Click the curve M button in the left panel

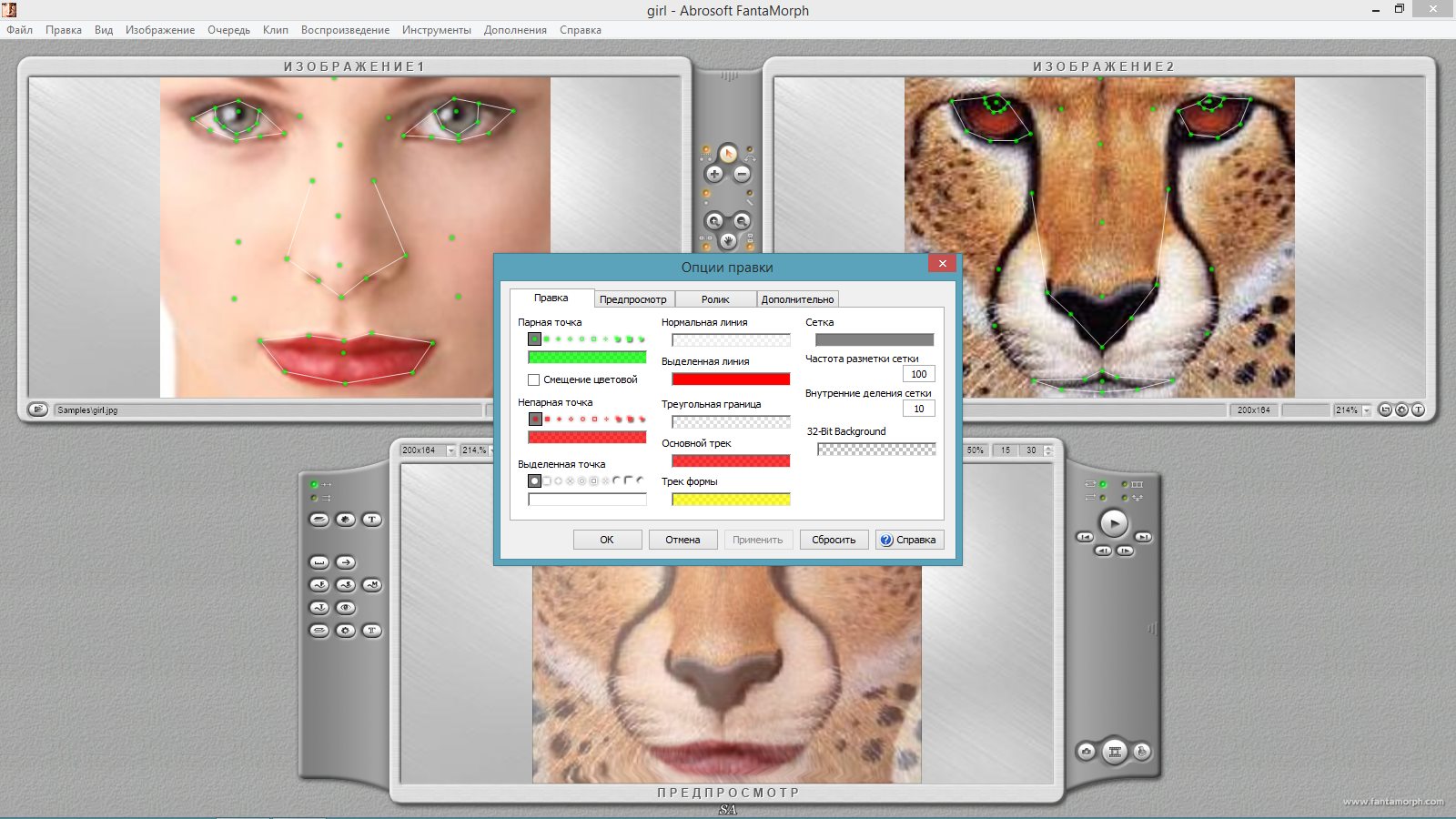[372, 585]
